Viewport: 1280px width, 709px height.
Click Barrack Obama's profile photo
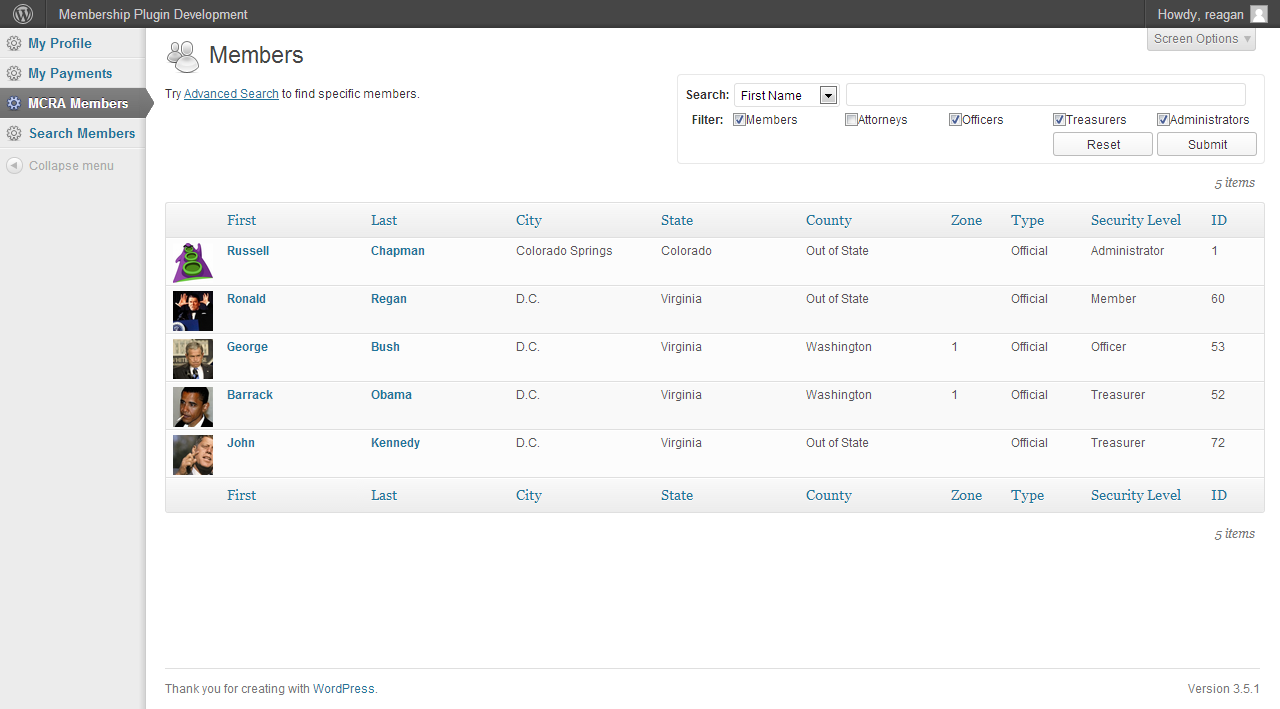pos(192,406)
